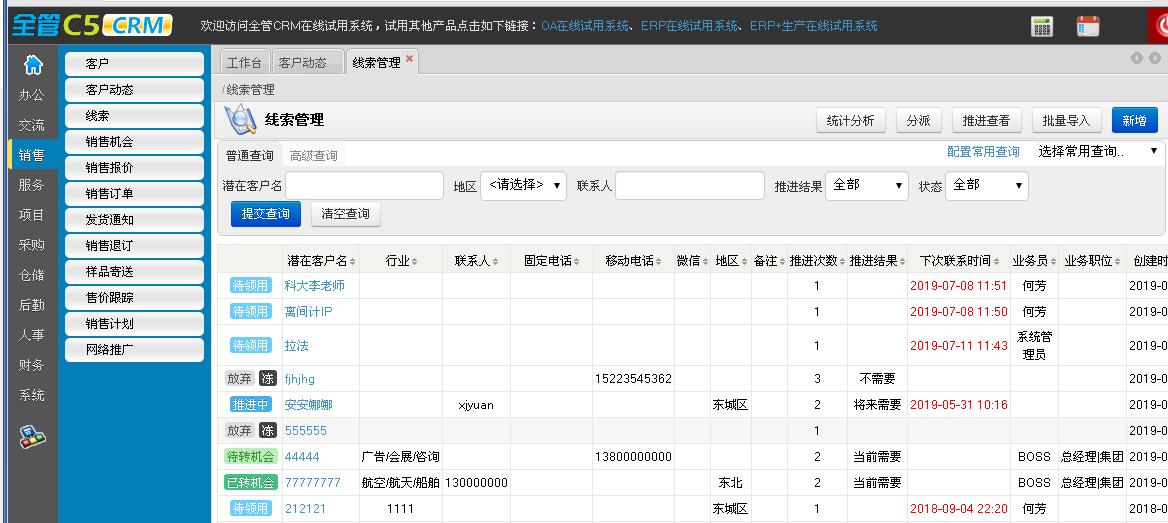Click 冻 badge on 555555 row

click(x=267, y=431)
